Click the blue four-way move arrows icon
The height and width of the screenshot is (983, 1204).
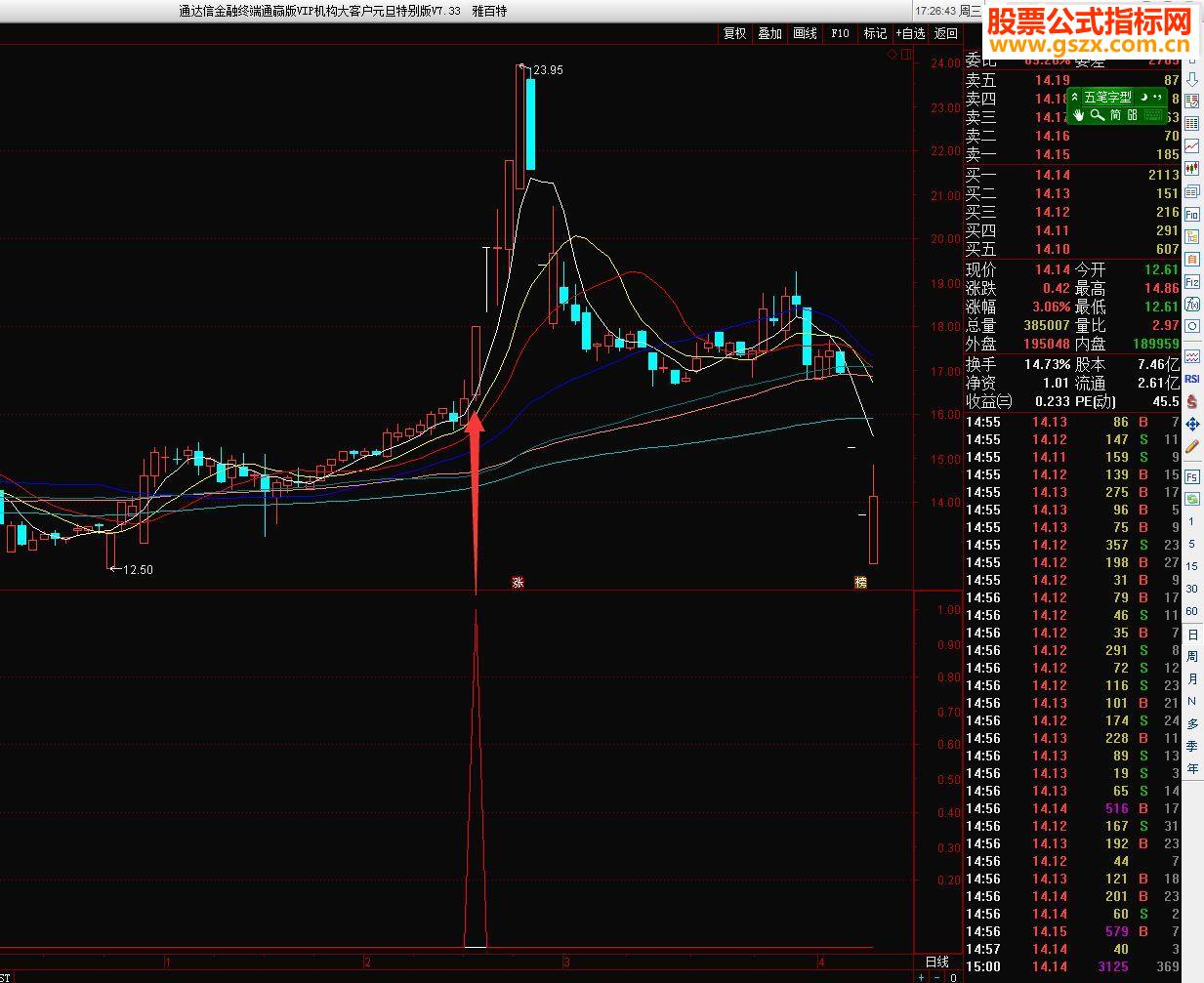1192,424
